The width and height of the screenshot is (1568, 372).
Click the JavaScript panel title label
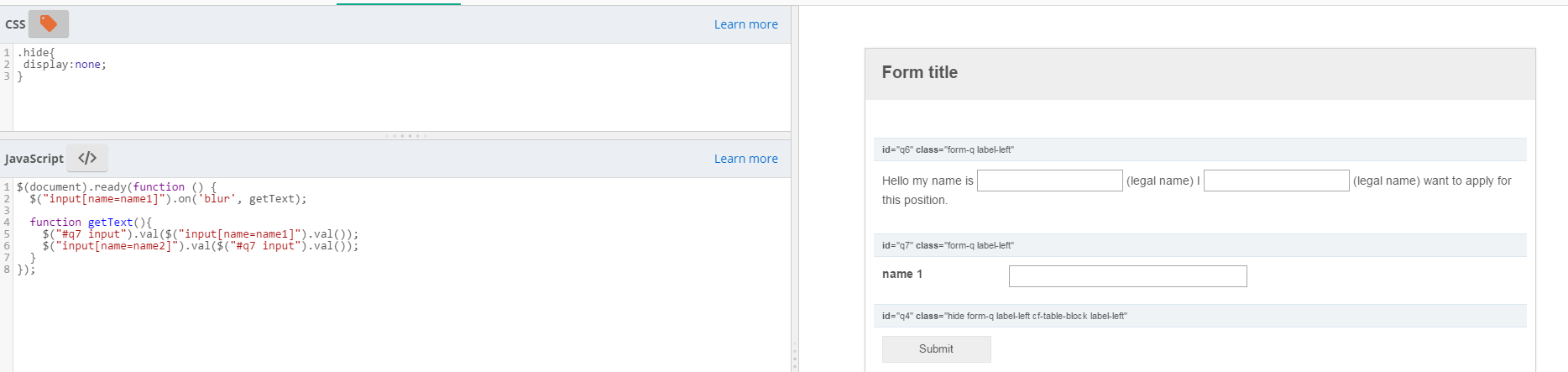(x=34, y=159)
